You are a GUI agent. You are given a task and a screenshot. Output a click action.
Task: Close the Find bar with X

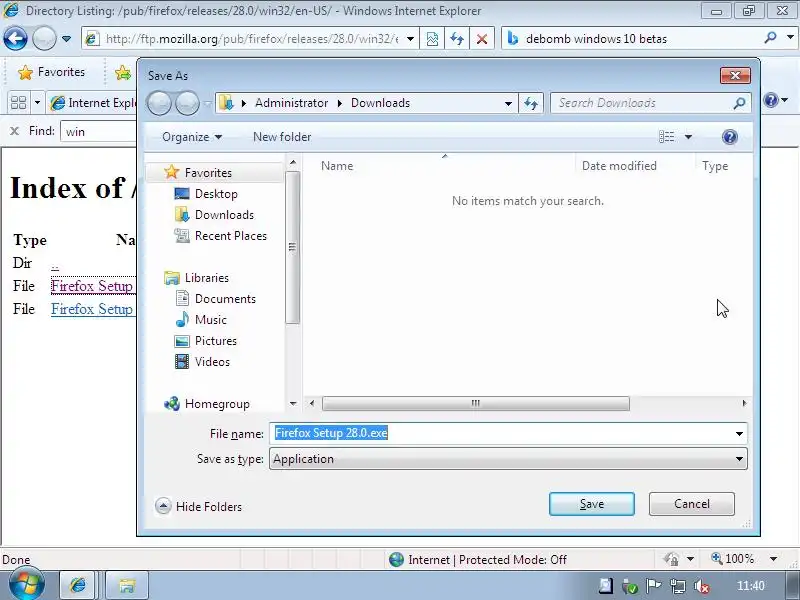(14, 131)
